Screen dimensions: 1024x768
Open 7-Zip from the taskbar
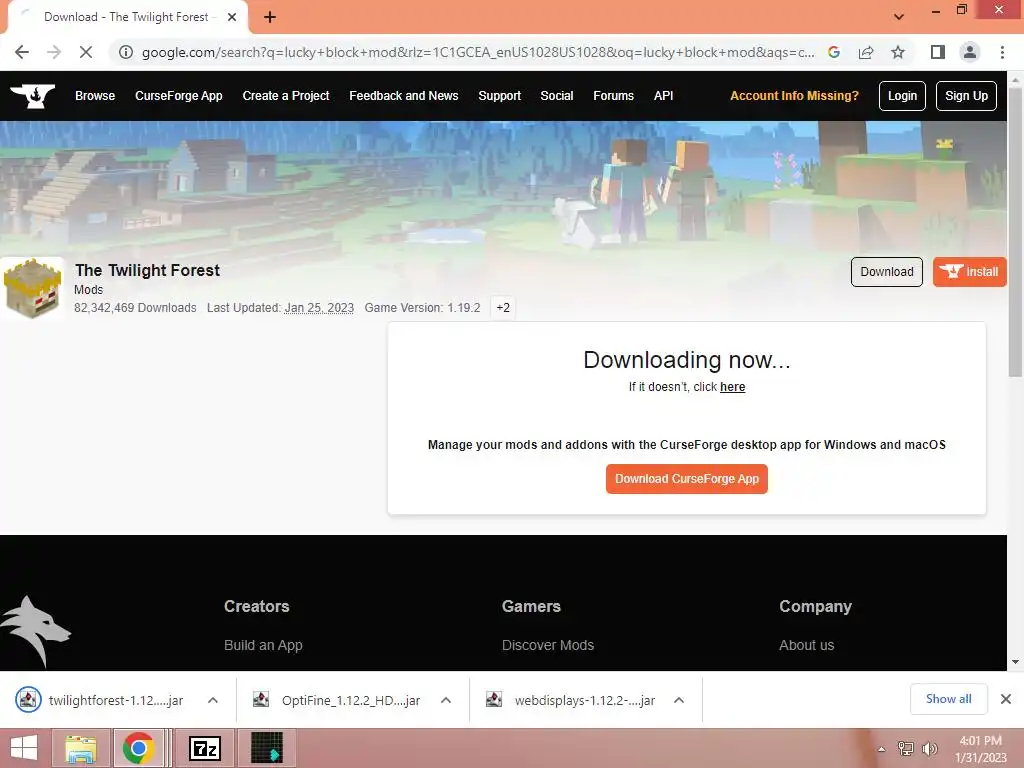coord(204,748)
